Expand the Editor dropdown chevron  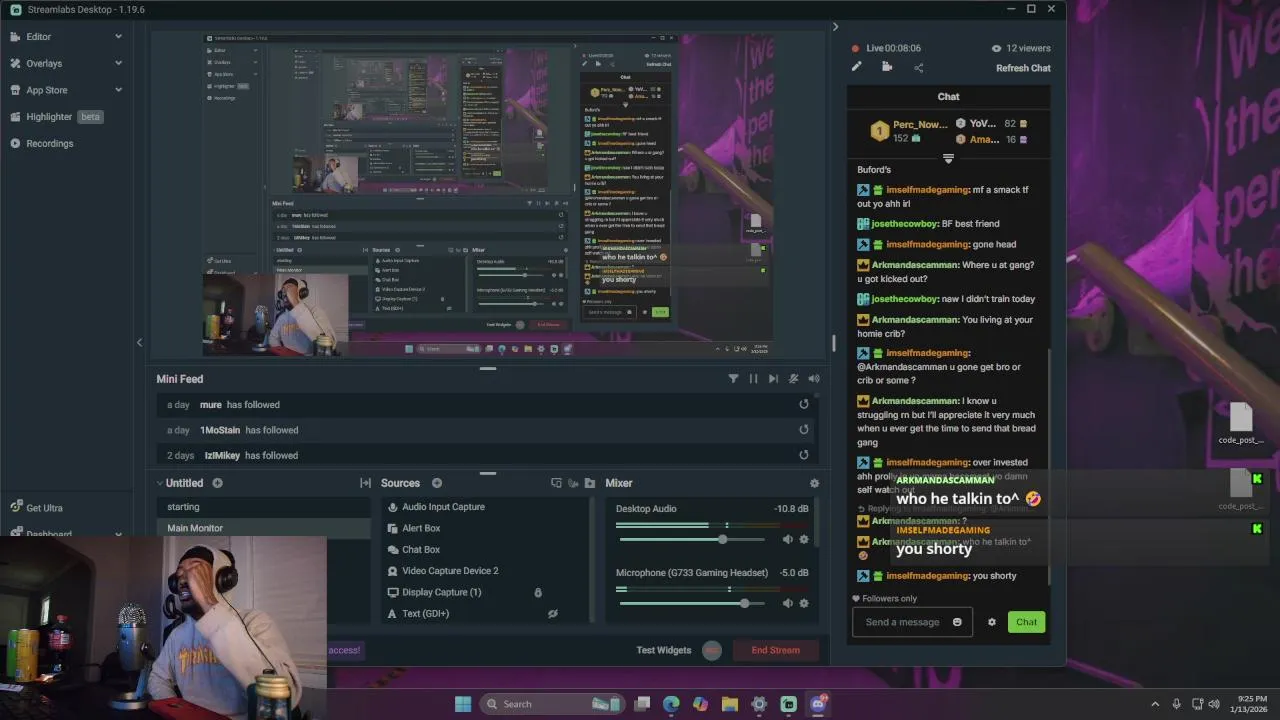pyautogui.click(x=118, y=36)
